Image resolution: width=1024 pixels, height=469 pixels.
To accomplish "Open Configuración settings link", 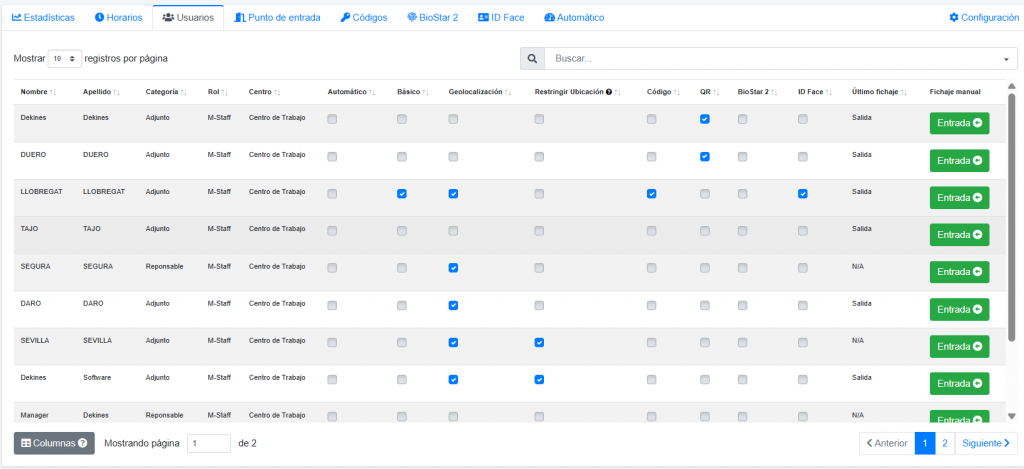I will [984, 18].
